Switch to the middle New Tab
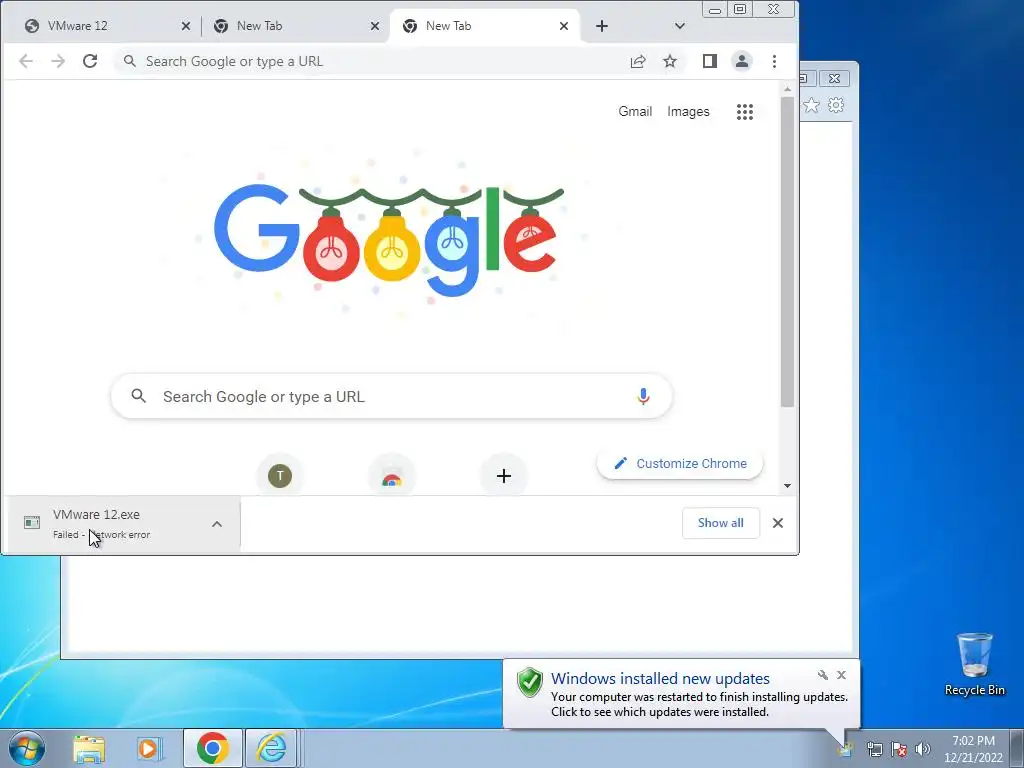 click(295, 26)
